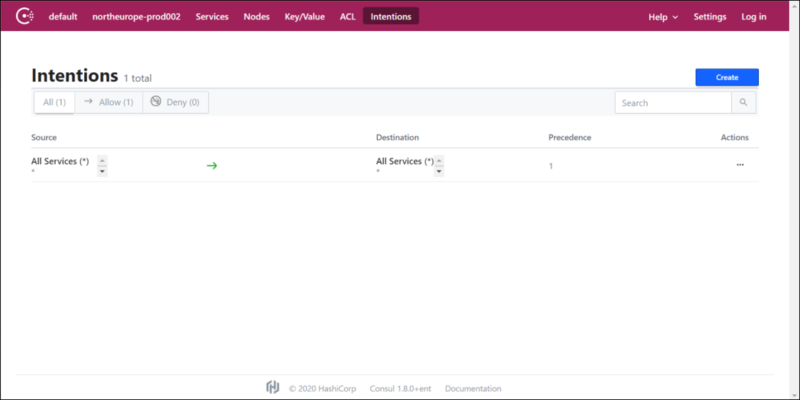This screenshot has width=800, height=400.
Task: Focus the Search input field
Action: tap(673, 103)
